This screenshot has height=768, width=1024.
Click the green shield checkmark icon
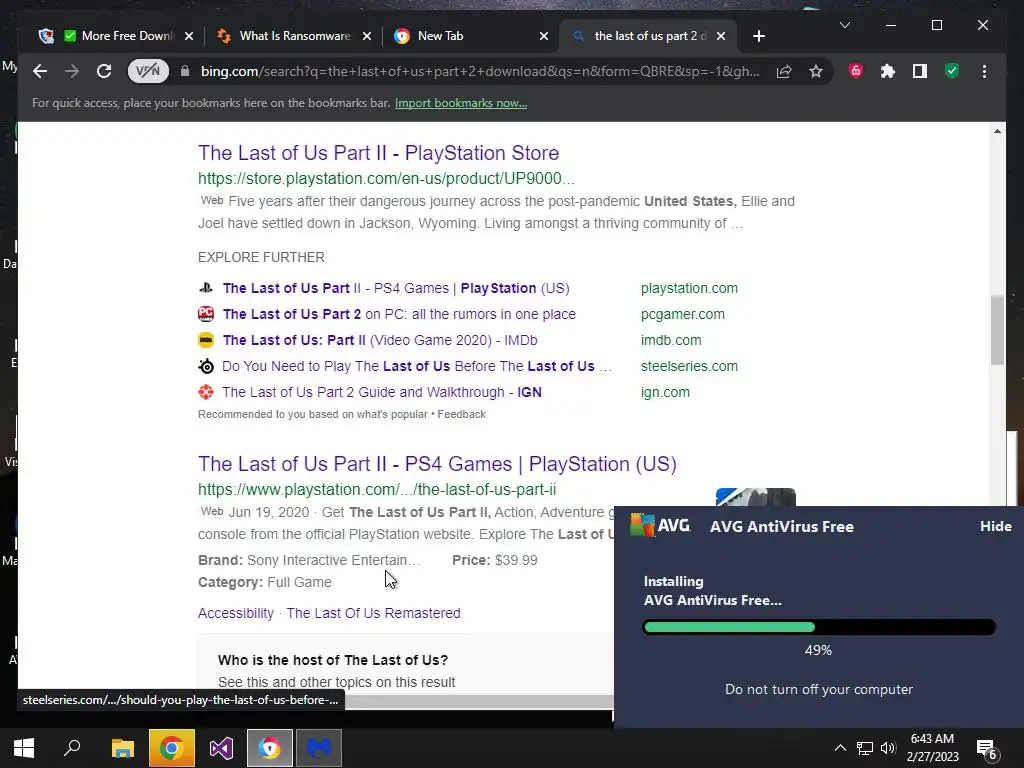tap(952, 71)
